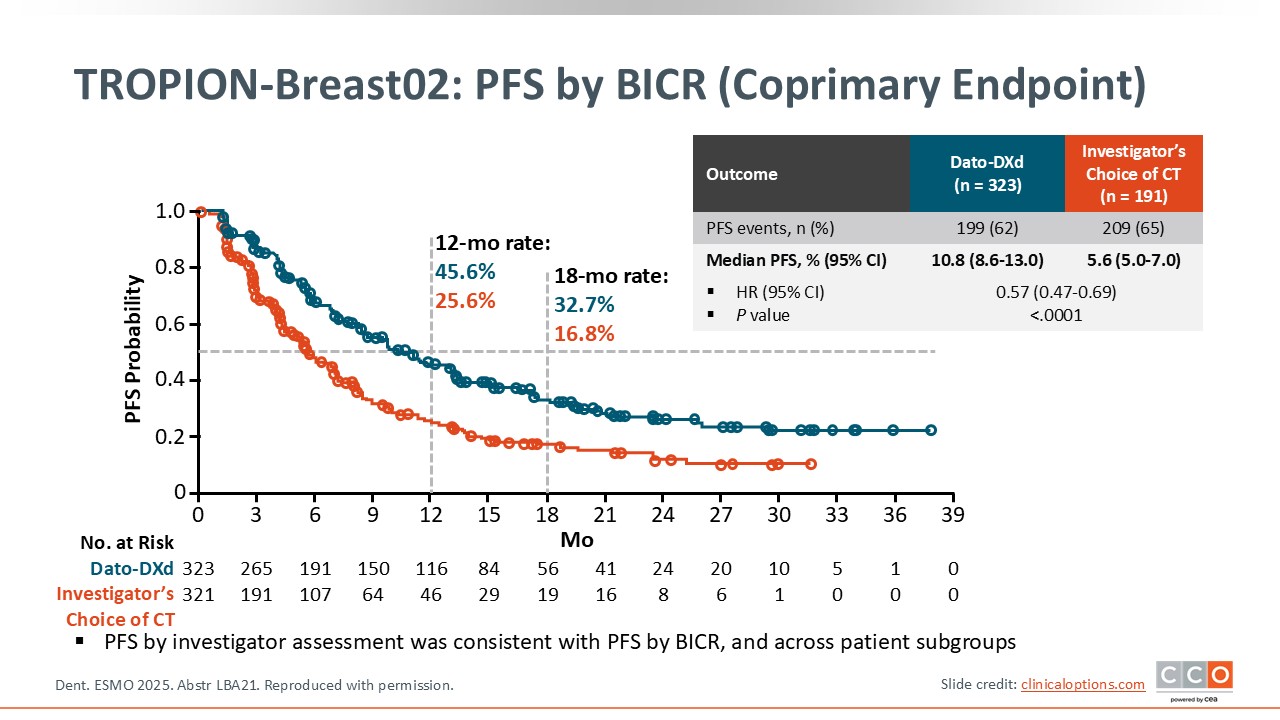1280x720 pixels.
Task: Open the clinicaloptions.com link
Action: [x=1082, y=684]
